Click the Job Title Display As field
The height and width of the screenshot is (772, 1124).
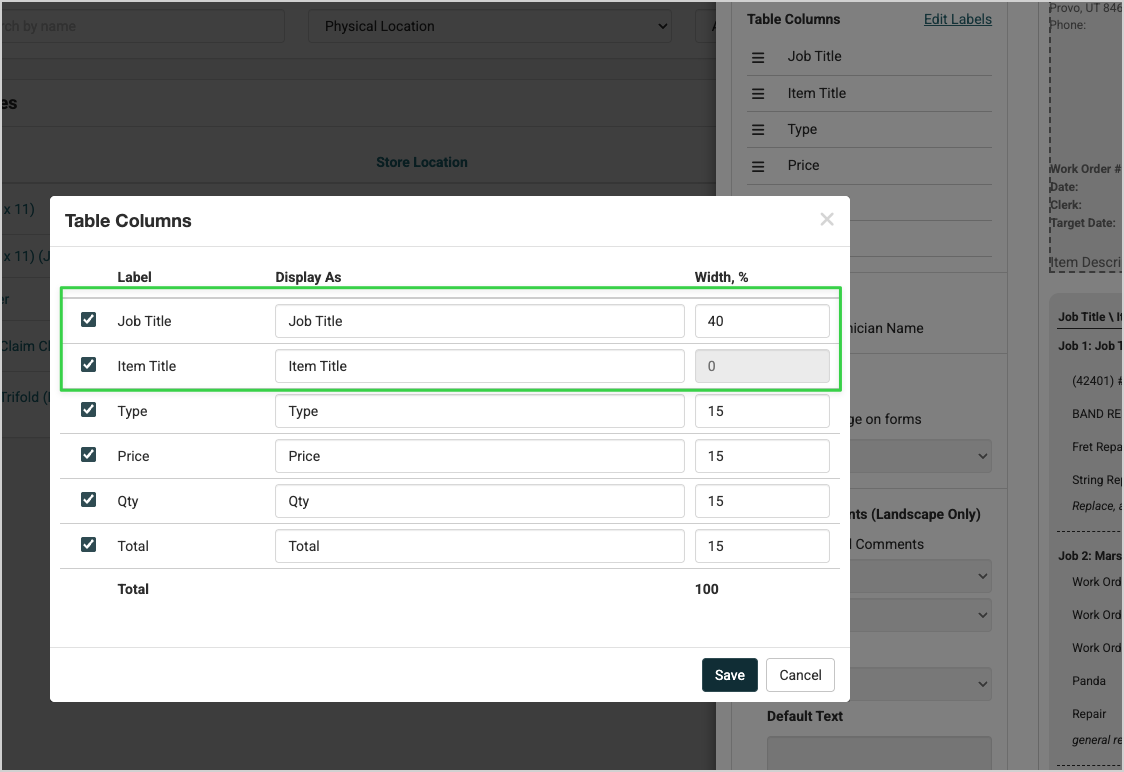479,321
